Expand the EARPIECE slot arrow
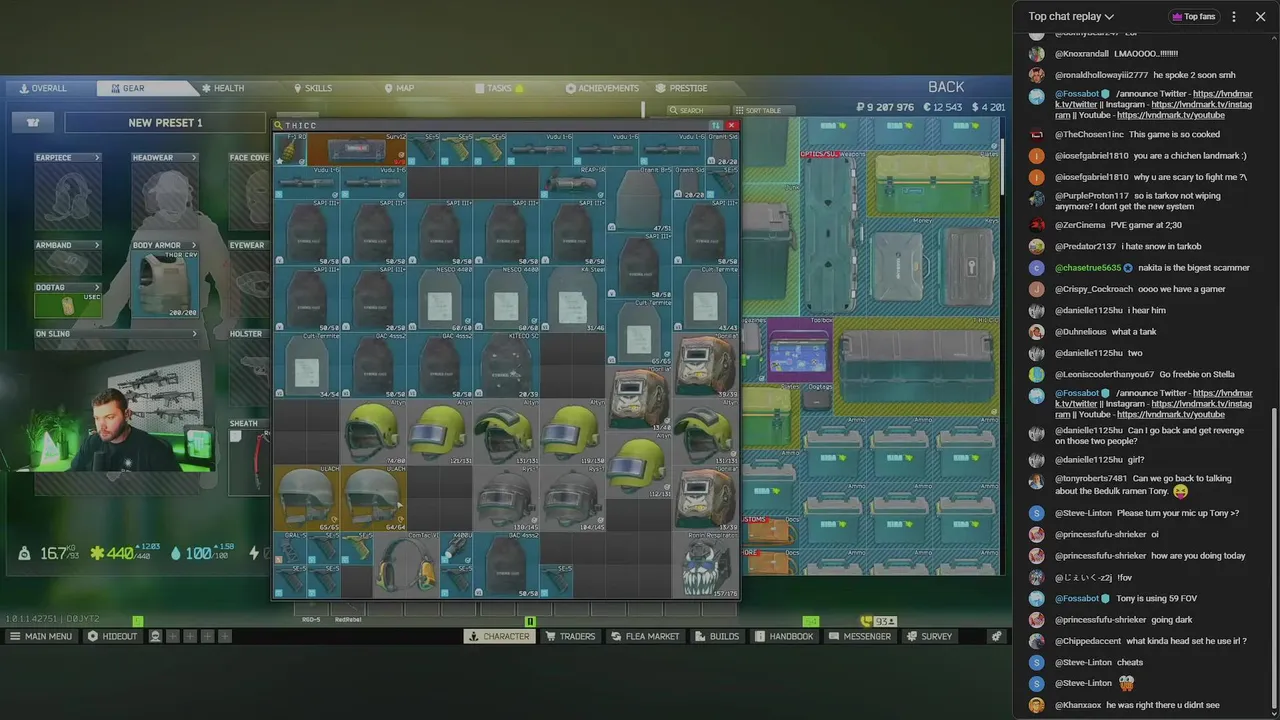The image size is (1280, 720). (x=97, y=158)
